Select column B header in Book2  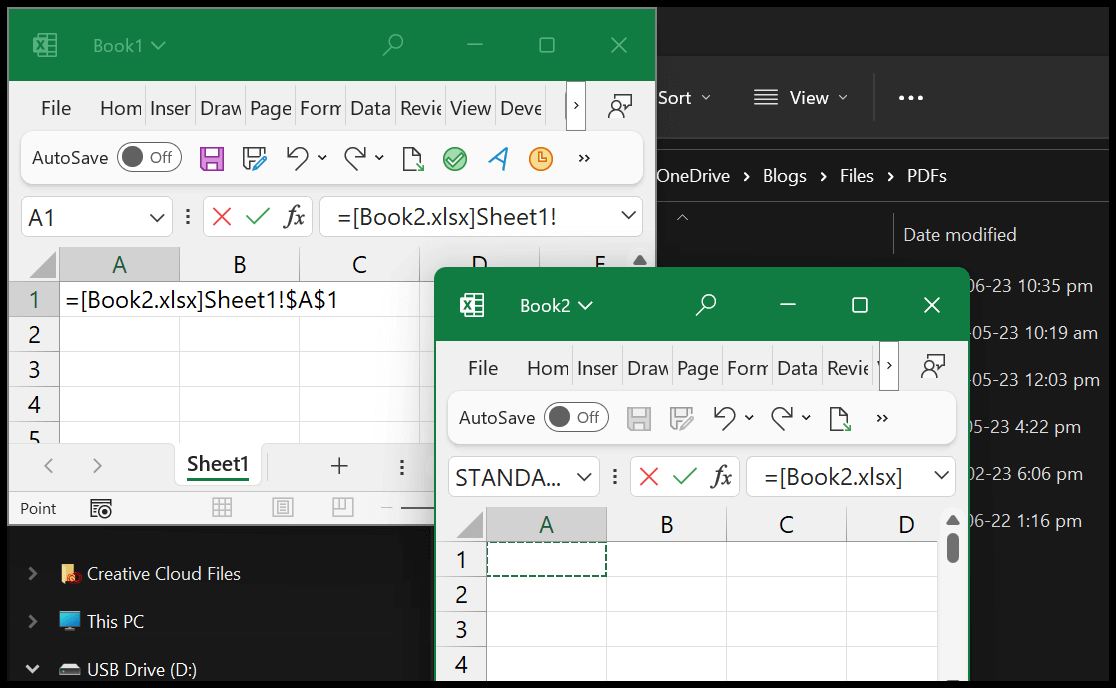(x=666, y=524)
